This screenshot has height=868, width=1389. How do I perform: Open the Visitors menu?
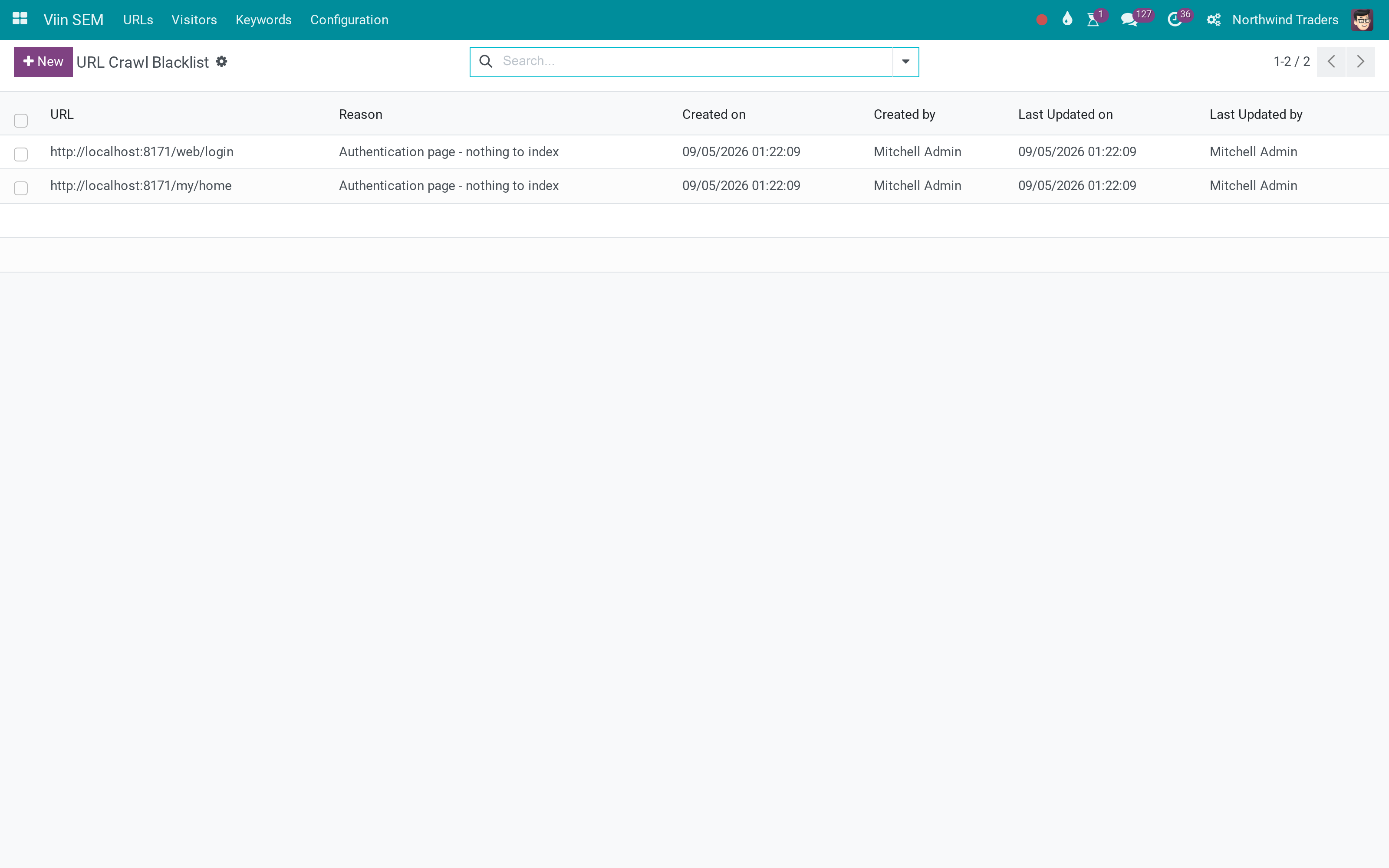pyautogui.click(x=194, y=20)
